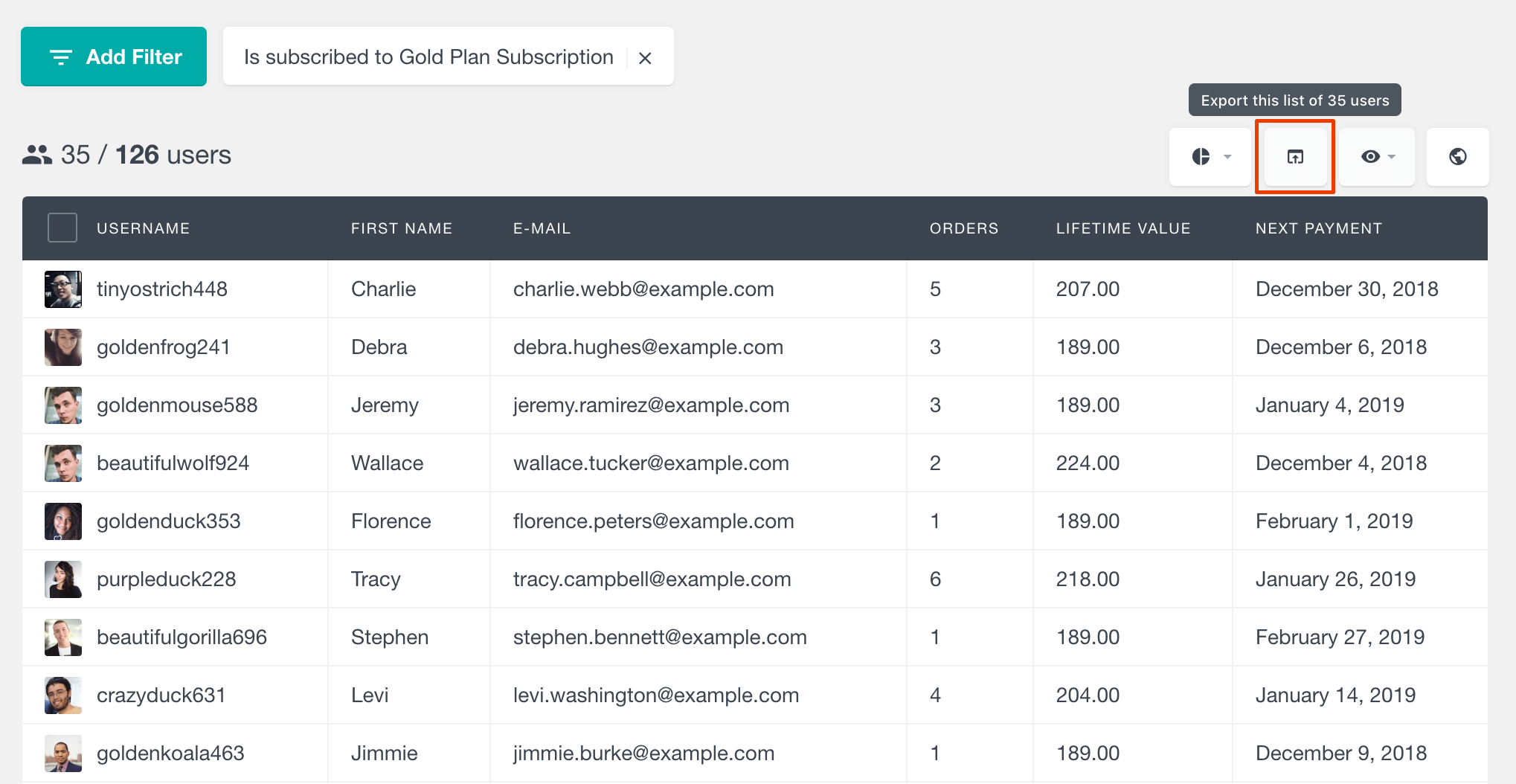Viewport: 1516px width, 784px height.
Task: Open user goldenduck353
Action: 169,521
